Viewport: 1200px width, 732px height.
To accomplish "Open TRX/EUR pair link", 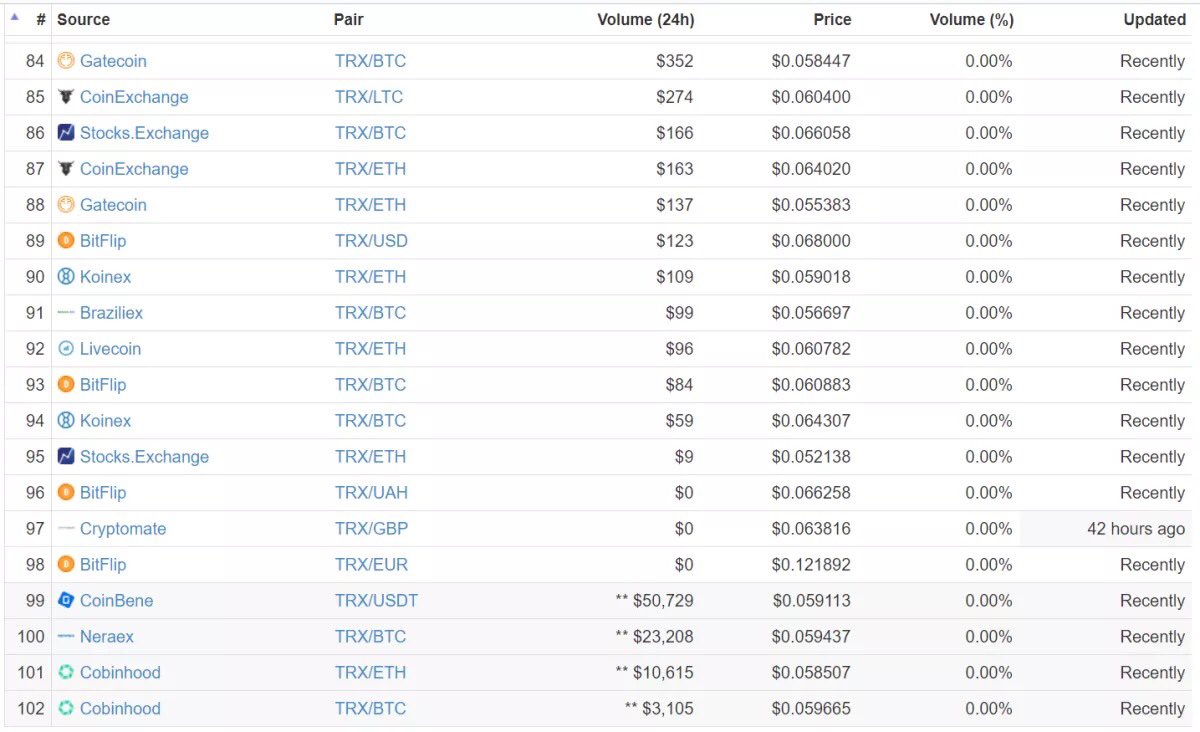I will [x=371, y=565].
